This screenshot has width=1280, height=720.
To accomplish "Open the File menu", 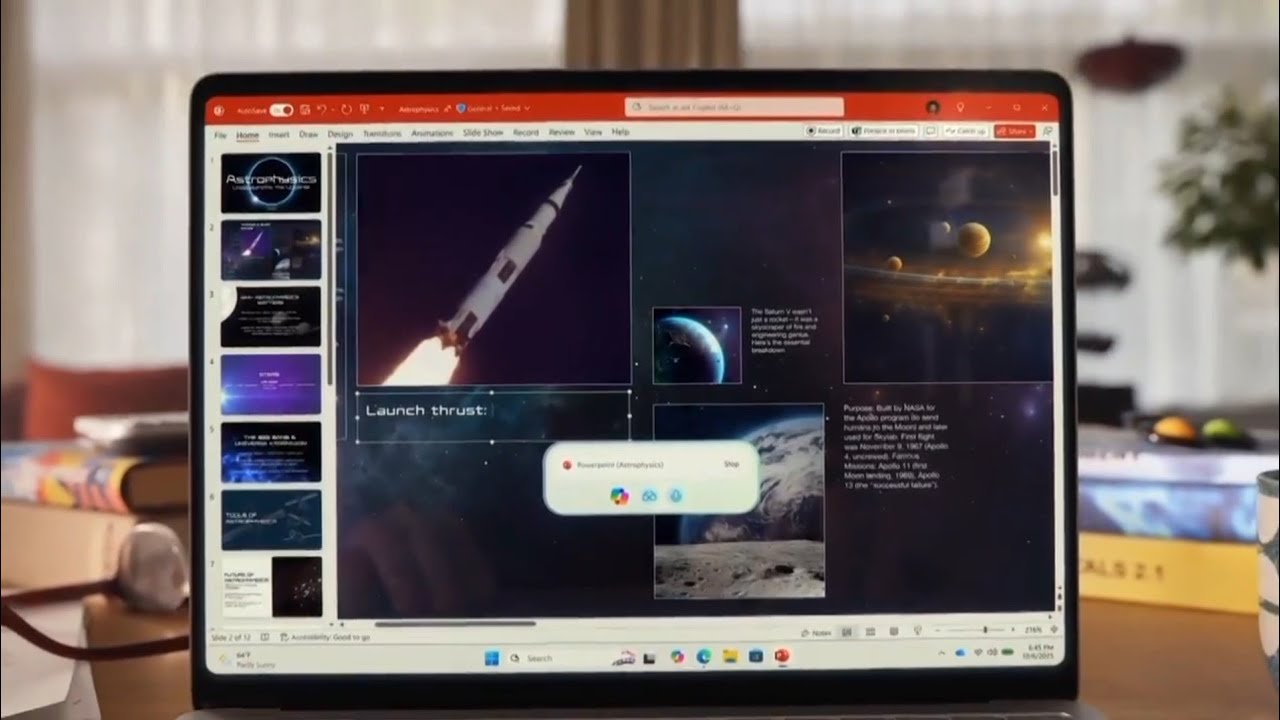I will click(x=219, y=133).
